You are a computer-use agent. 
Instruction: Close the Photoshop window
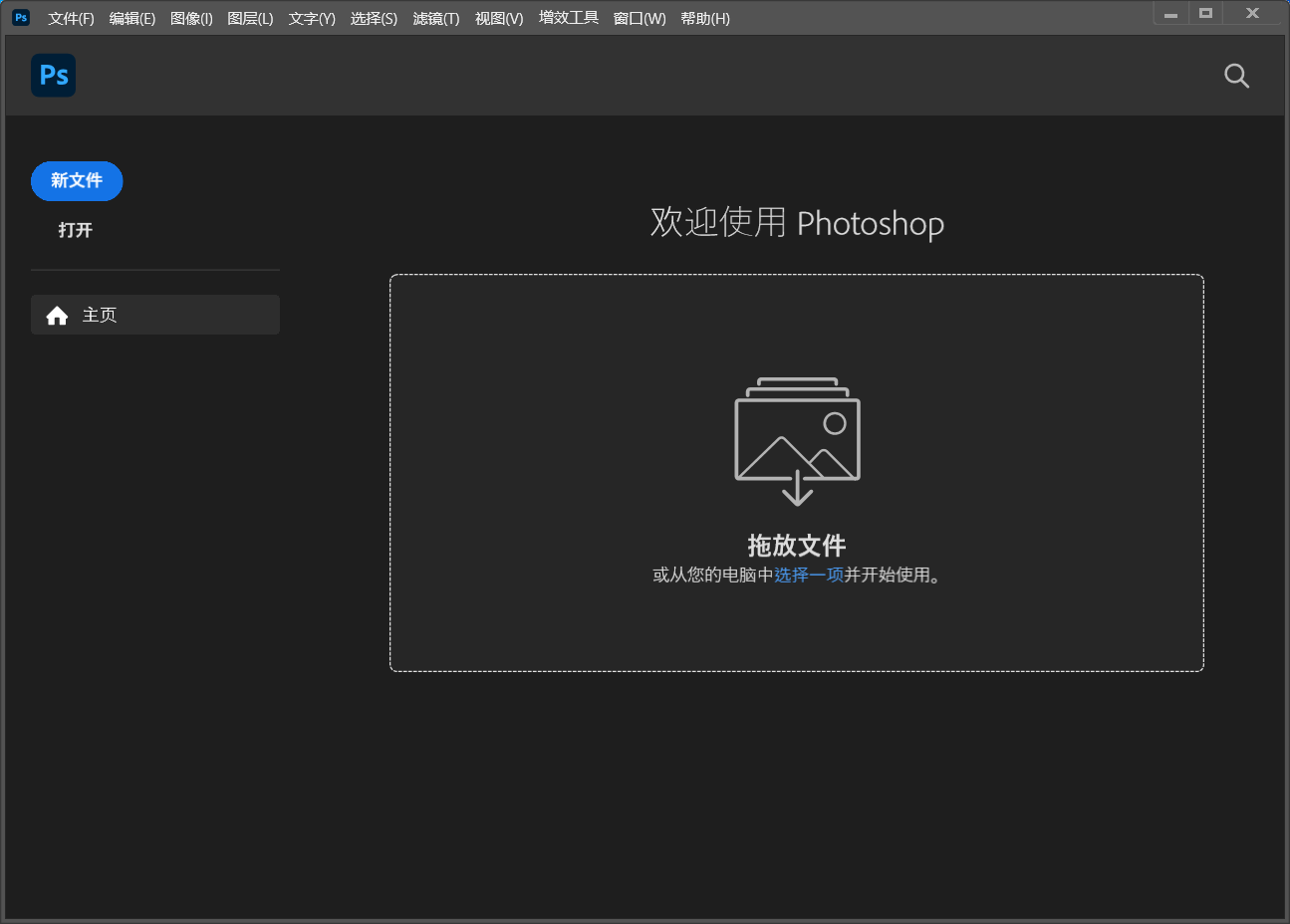[x=1252, y=13]
